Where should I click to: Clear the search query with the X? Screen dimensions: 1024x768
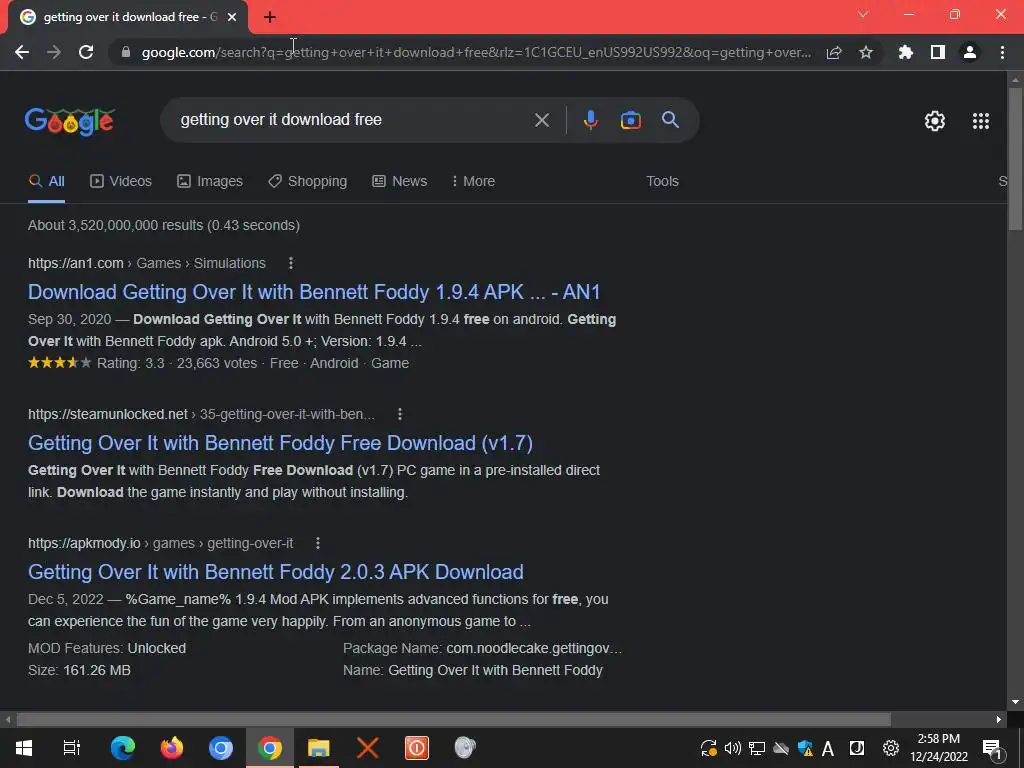coord(542,120)
